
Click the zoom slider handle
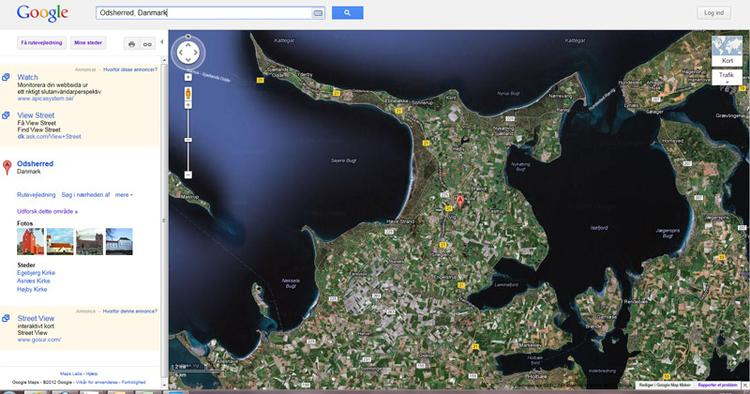(x=188, y=140)
